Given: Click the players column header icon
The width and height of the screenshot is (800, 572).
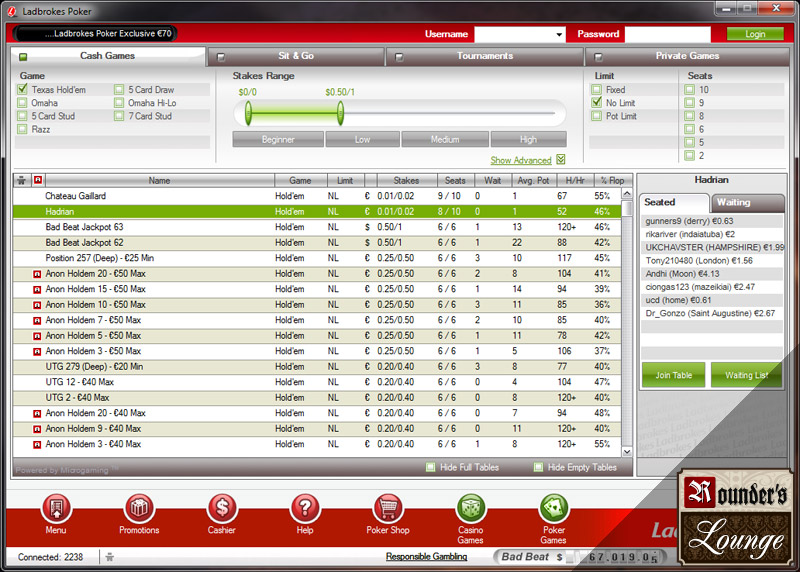Looking at the screenshot, I should point(21,180).
